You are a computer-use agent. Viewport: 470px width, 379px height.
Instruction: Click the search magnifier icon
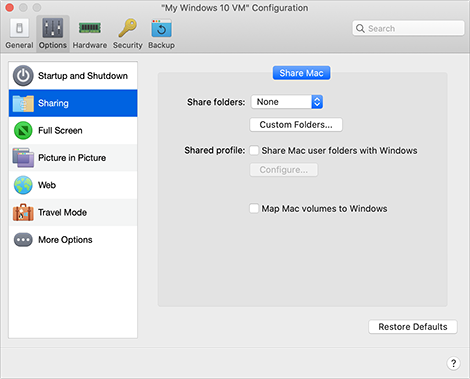pos(360,28)
